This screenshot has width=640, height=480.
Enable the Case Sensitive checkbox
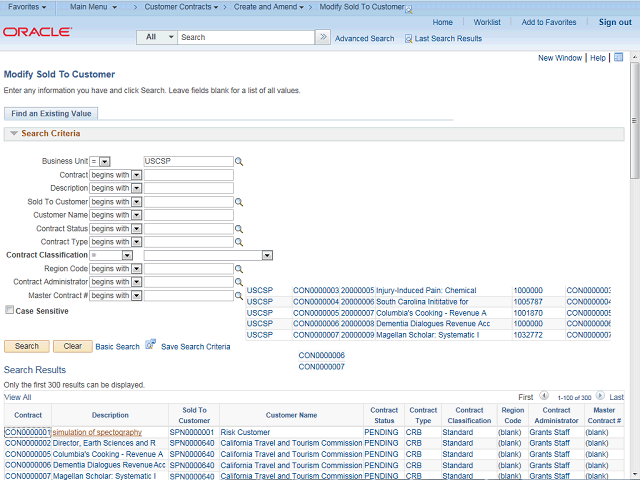tap(9, 311)
